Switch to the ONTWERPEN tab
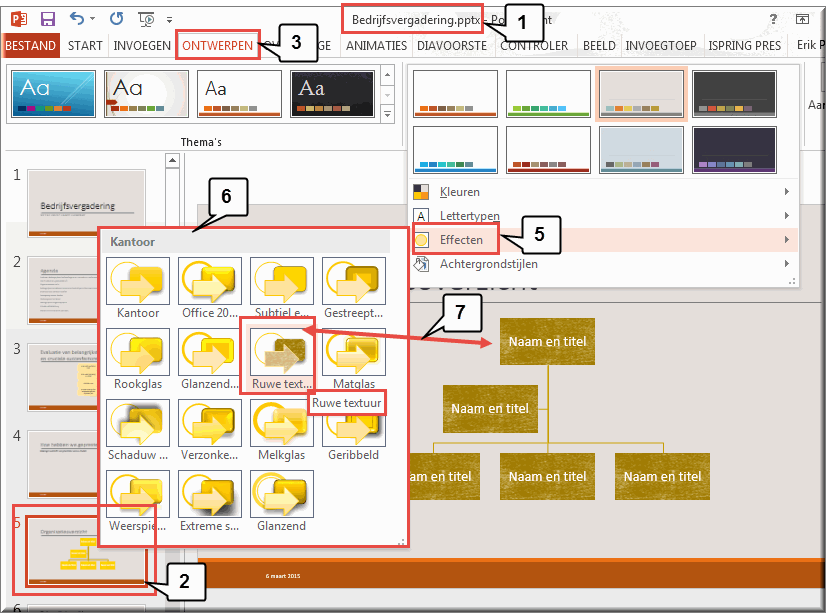 coord(218,46)
